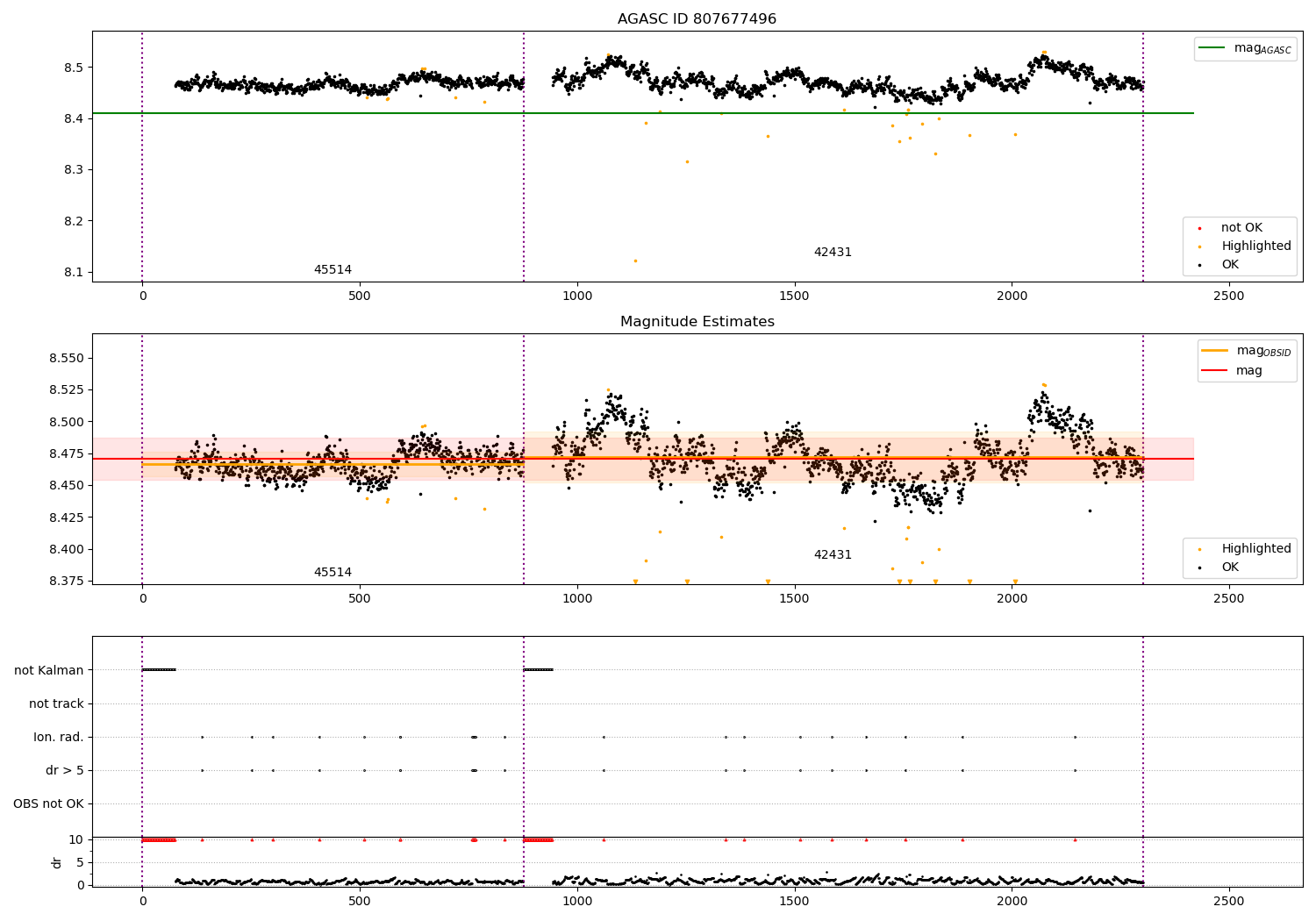1316x921 pixels.
Task: Select the mag OBSID legend label
Action: click(1263, 351)
